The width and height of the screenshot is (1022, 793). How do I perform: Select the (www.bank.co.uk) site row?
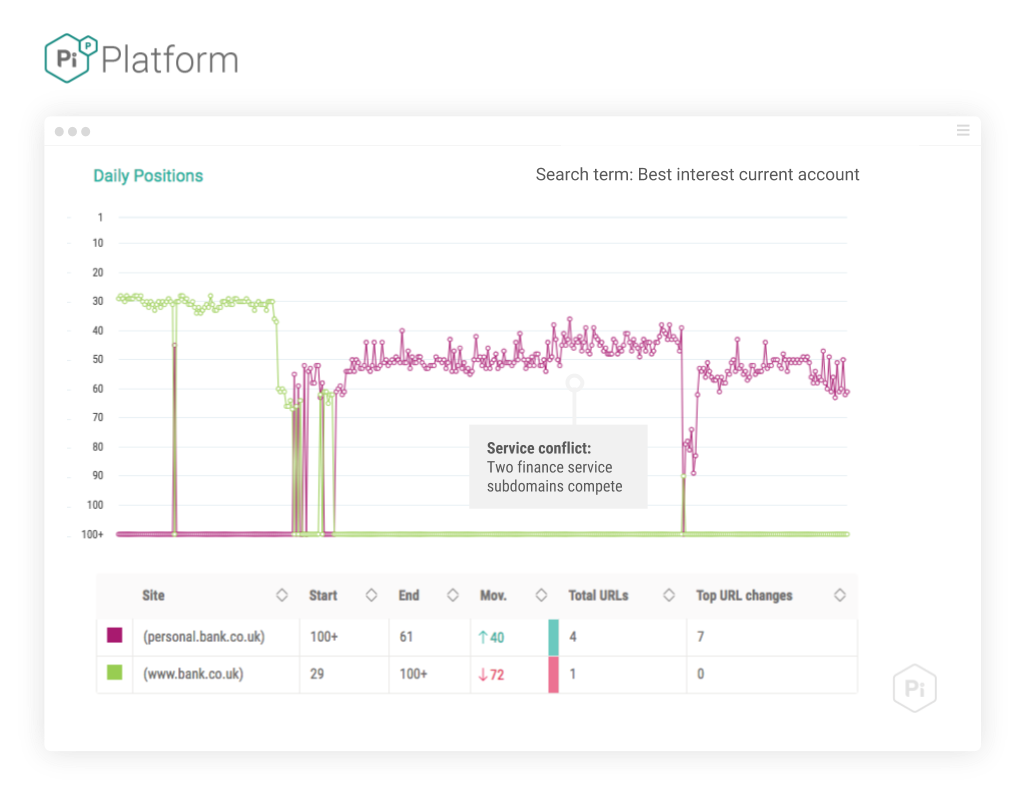pos(476,674)
